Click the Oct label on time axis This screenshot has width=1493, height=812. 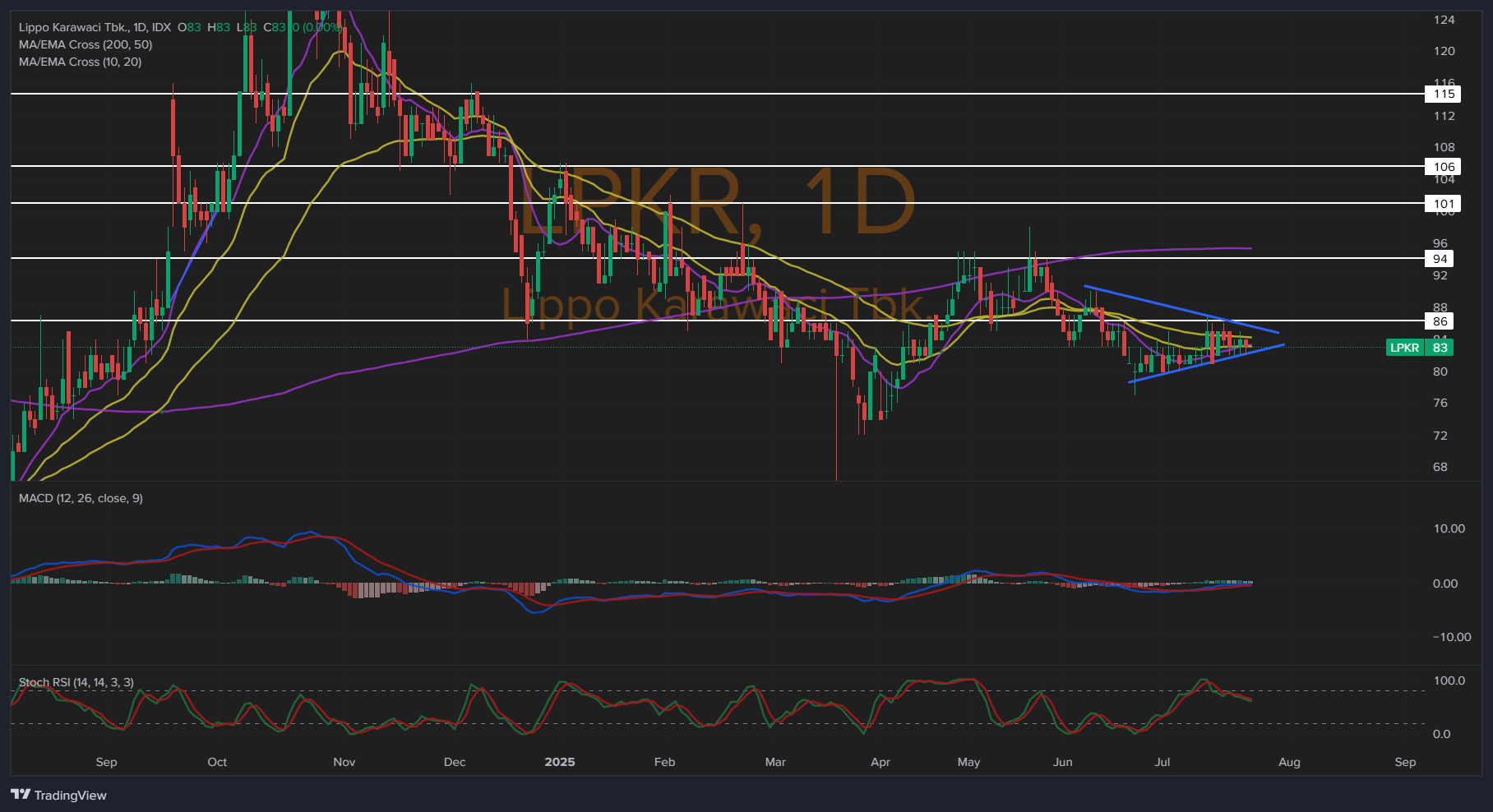[217, 762]
